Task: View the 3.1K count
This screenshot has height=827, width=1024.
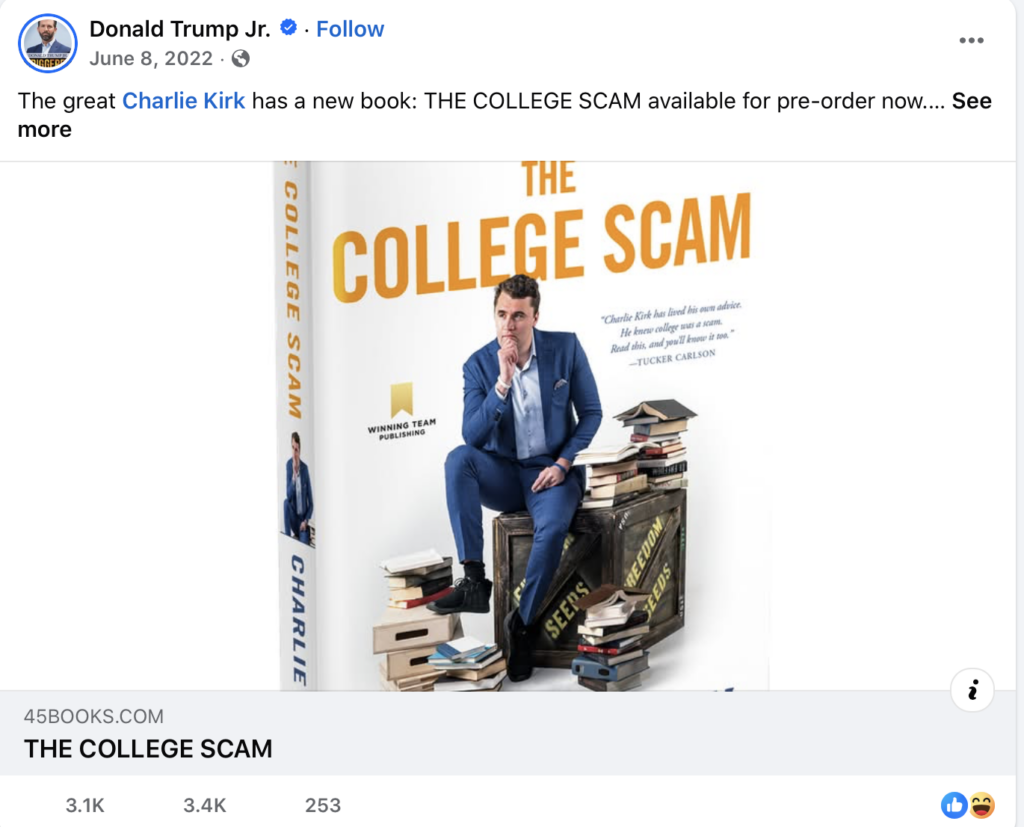Action: 86,804
